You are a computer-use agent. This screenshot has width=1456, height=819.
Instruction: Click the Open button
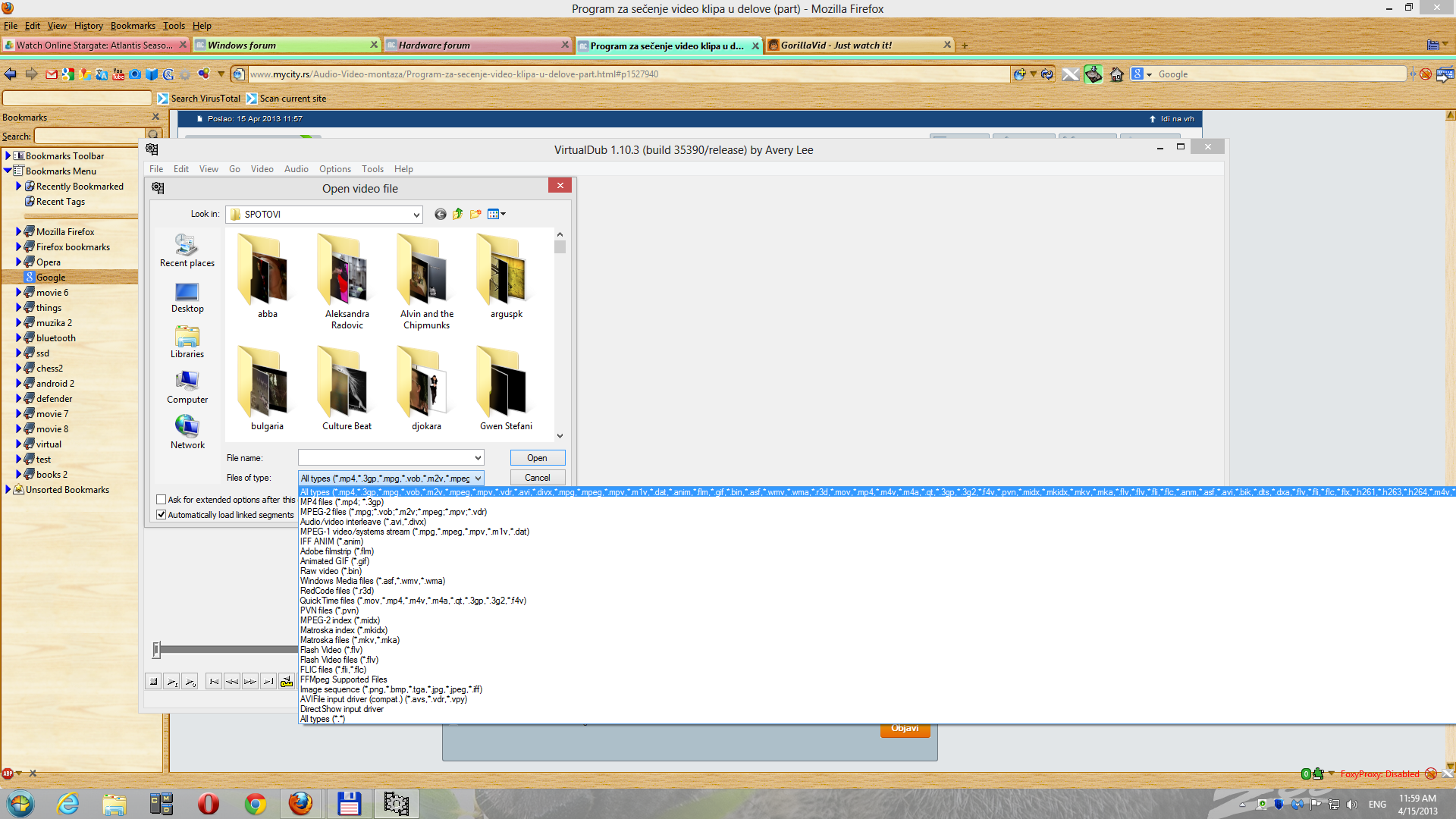(537, 458)
